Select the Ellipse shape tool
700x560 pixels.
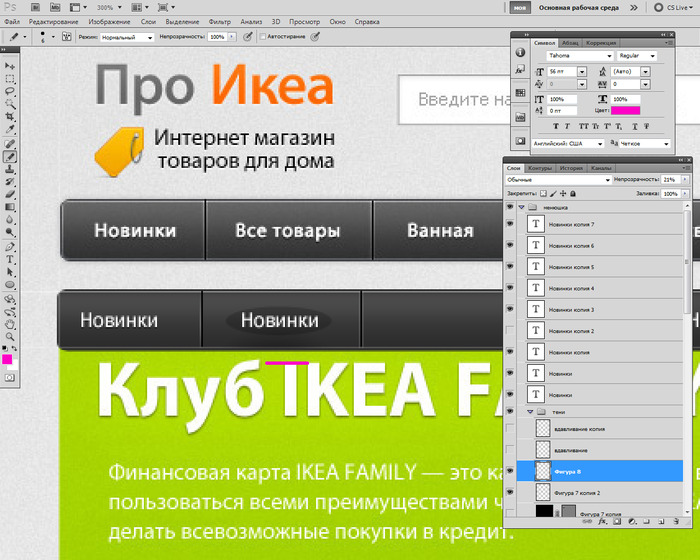coord(9,285)
